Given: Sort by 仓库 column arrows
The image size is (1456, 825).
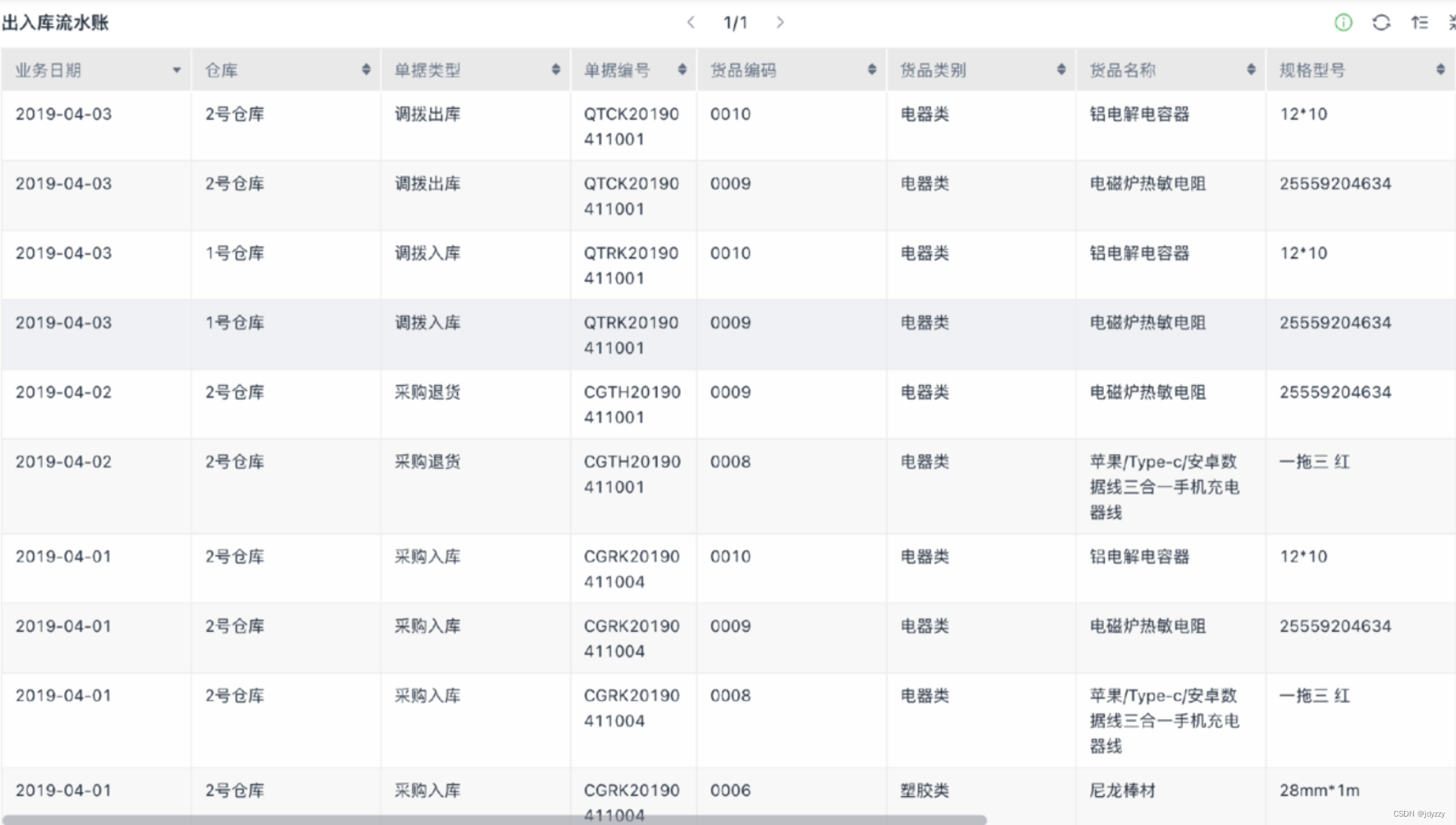Looking at the screenshot, I should 366,69.
